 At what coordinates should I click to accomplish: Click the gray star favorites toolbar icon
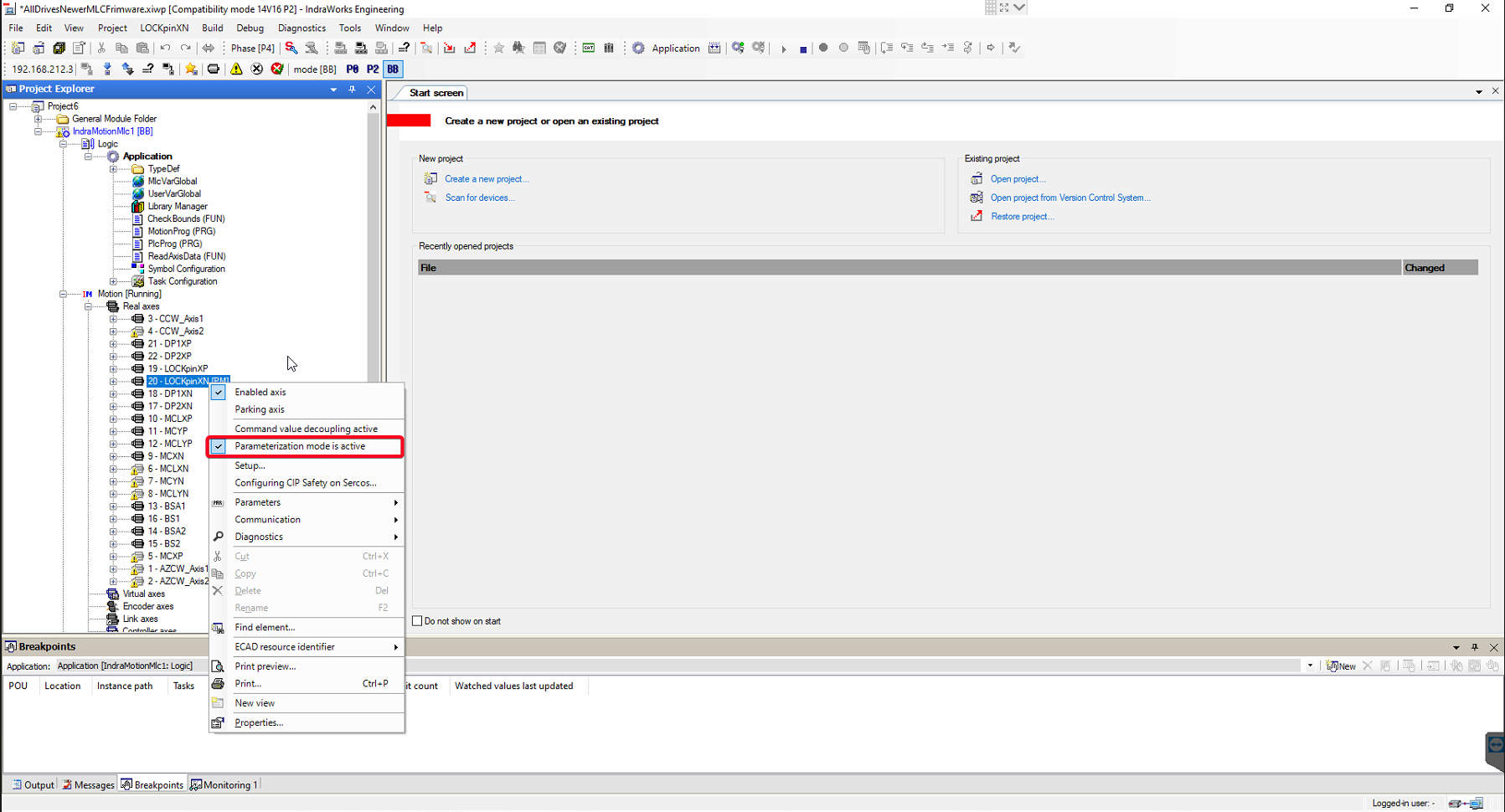click(499, 49)
